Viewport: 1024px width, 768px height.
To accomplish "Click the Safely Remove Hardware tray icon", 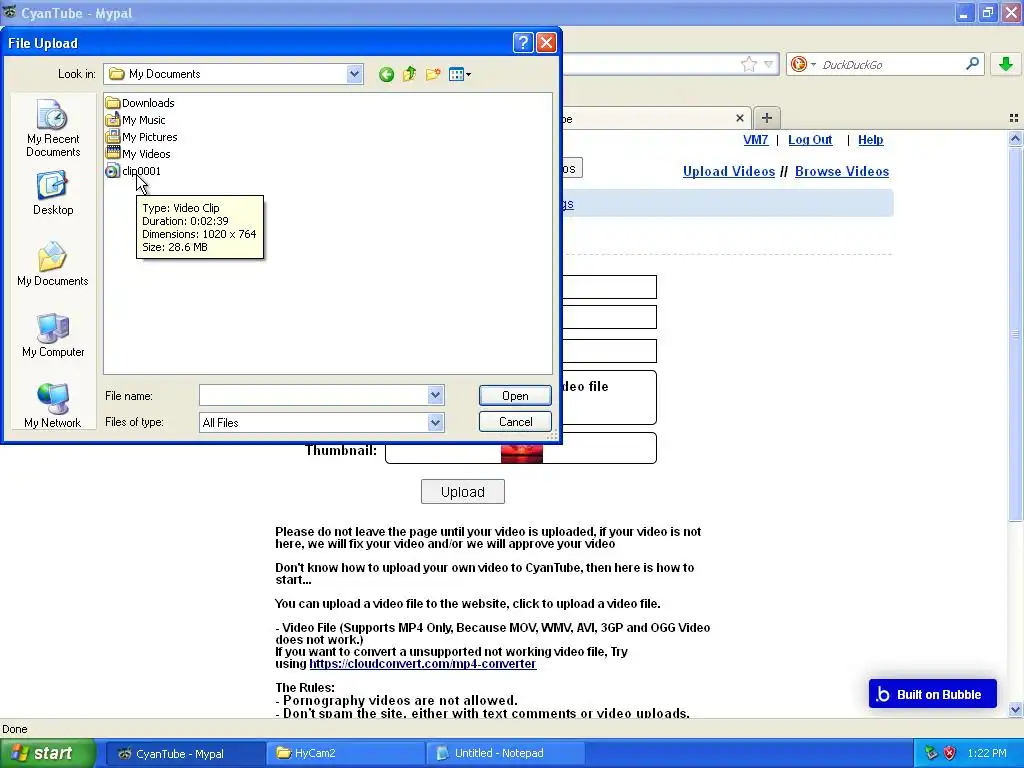I will click(931, 753).
